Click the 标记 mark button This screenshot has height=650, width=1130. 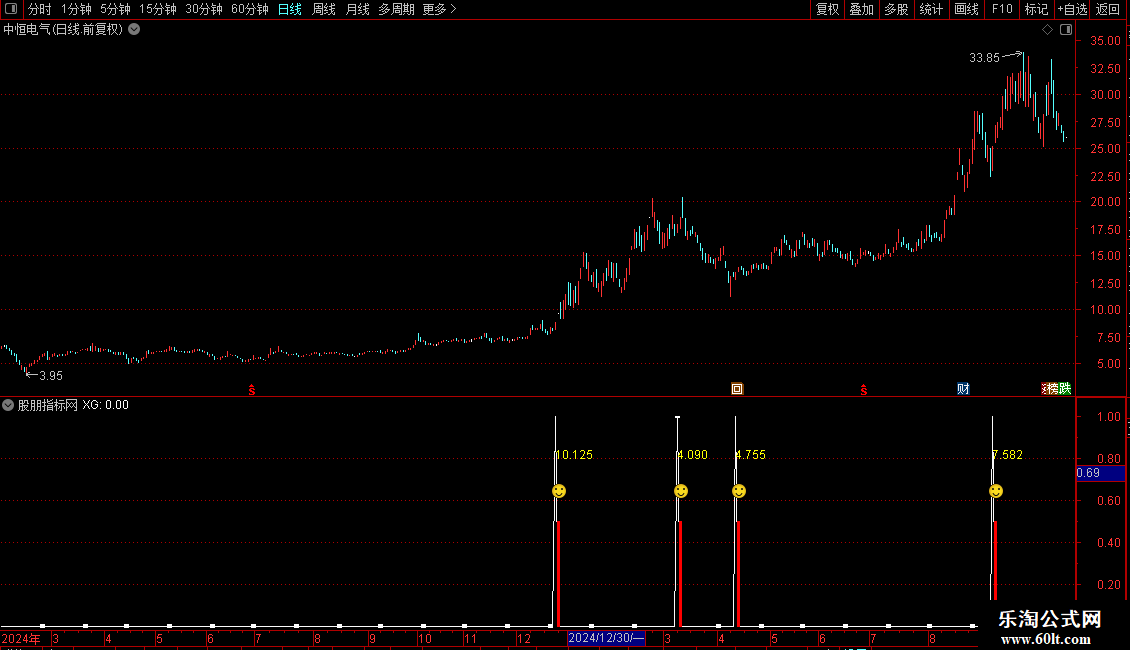click(1036, 9)
